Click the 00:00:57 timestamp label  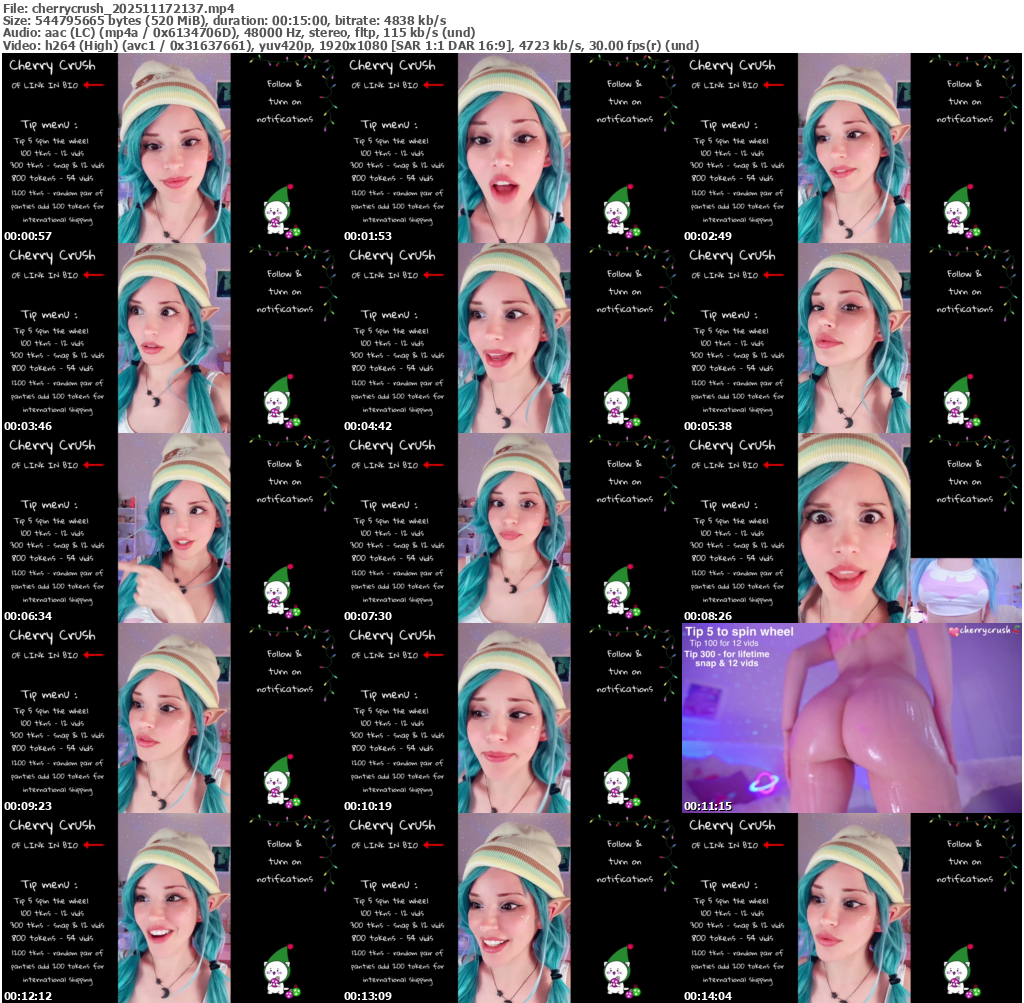pyautogui.click(x=27, y=237)
